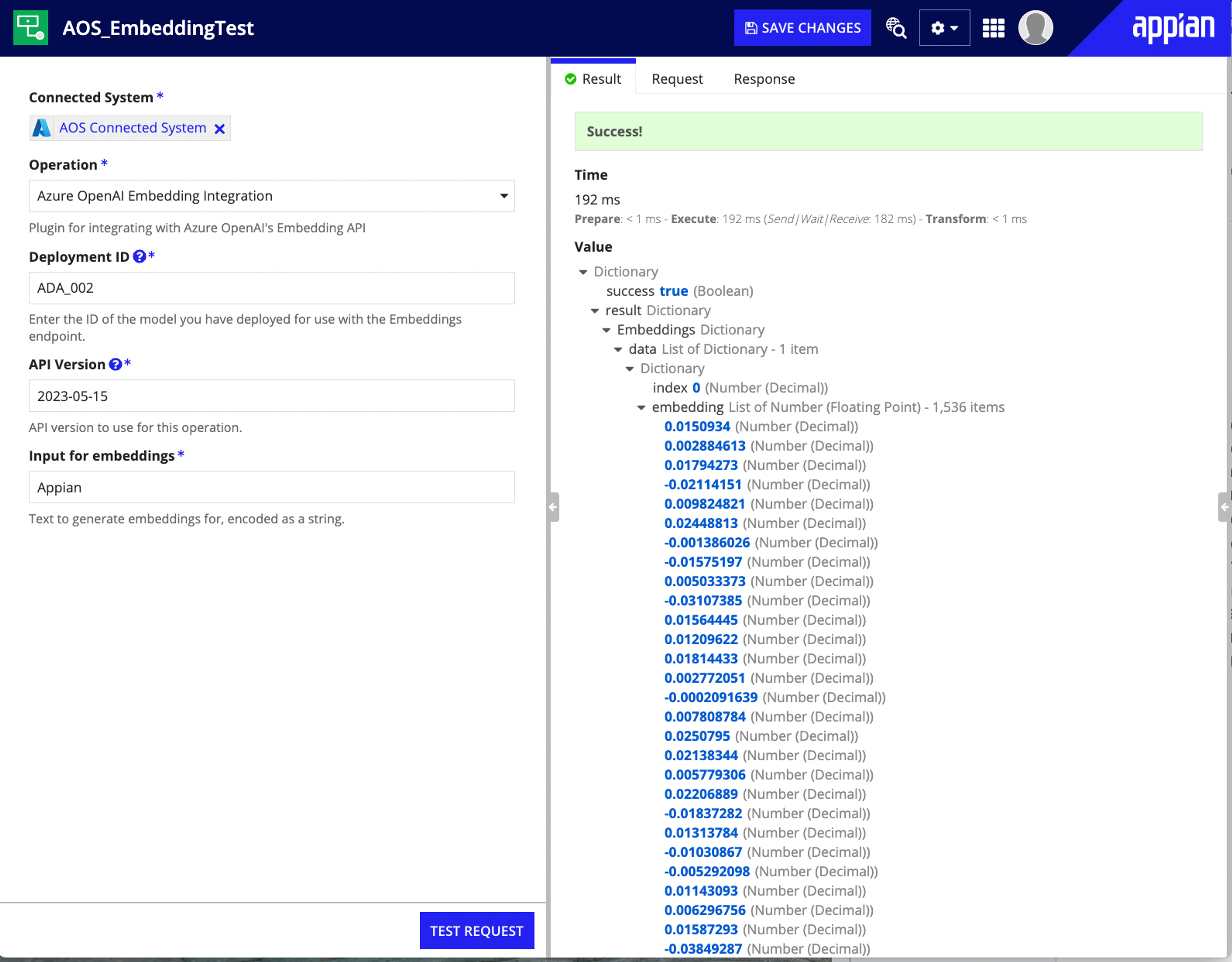Click the Save Changes button
This screenshot has height=962, width=1232.
point(802,28)
